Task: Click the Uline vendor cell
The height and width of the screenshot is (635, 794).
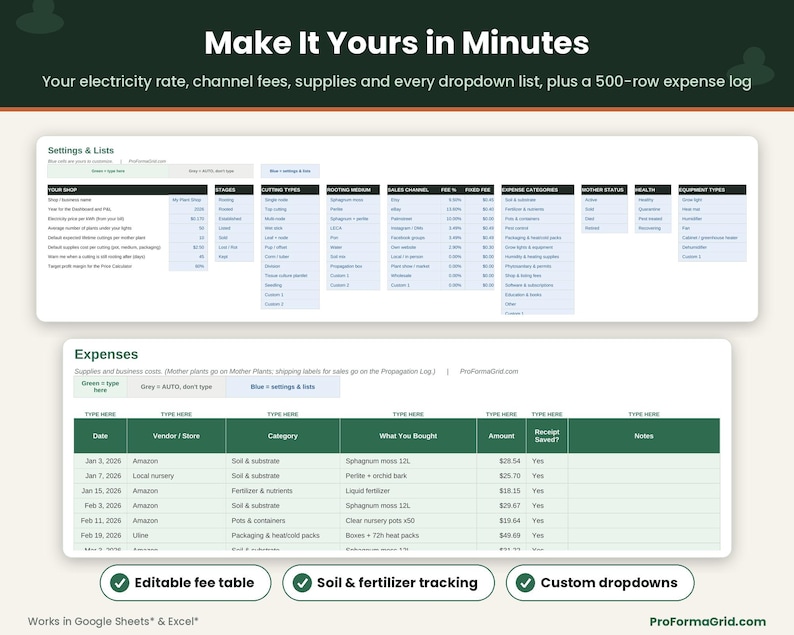Action: coord(176,535)
